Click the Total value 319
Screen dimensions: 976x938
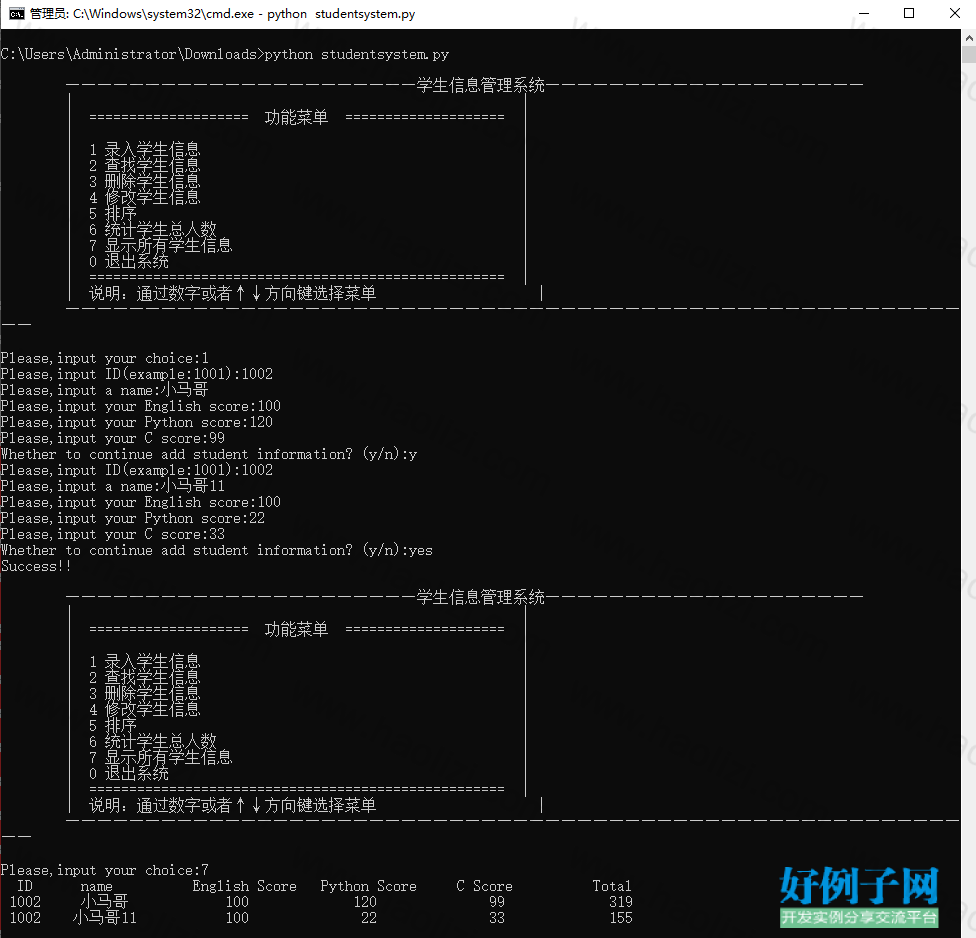pyautogui.click(x=621, y=902)
